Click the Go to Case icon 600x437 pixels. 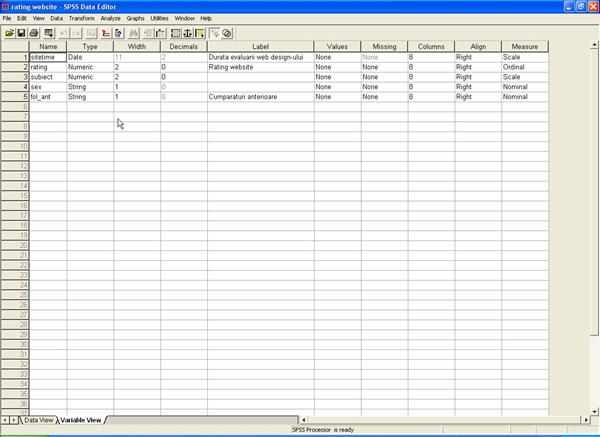pyautogui.click(x=105, y=33)
